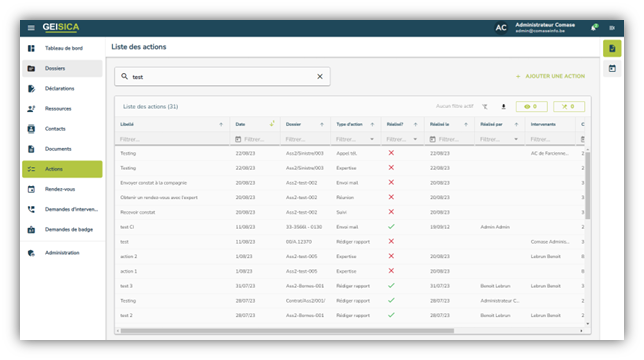
Task: Open the Date filter calendar picker
Action: (238, 140)
